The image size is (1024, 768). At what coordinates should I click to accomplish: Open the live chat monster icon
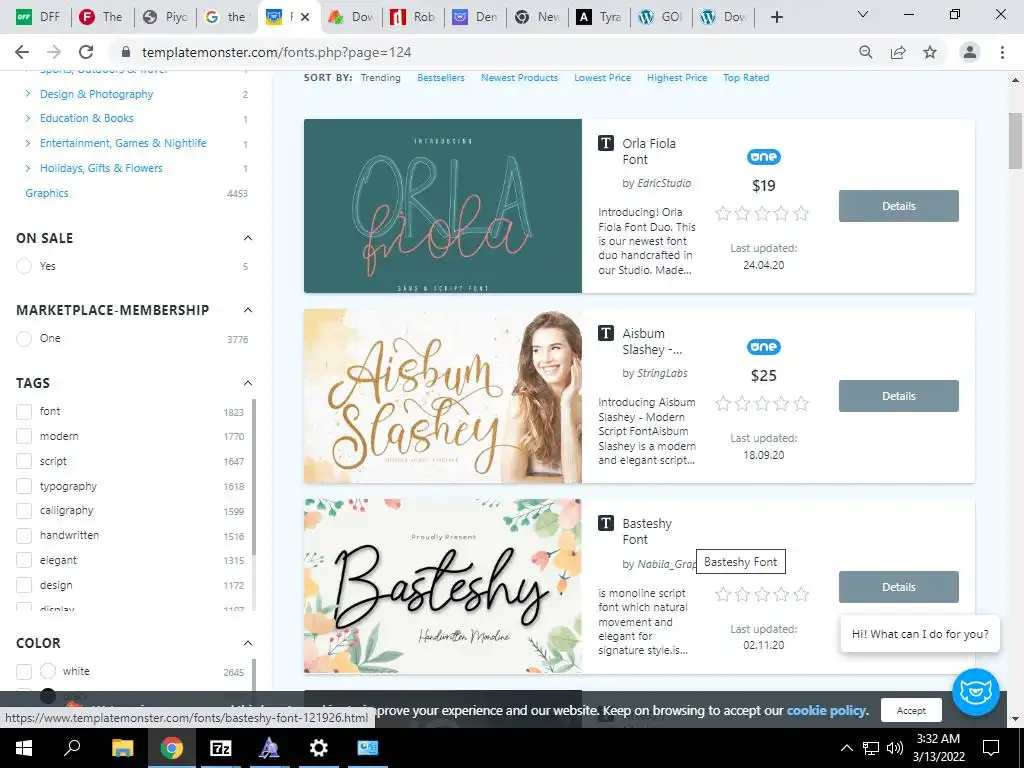click(976, 692)
